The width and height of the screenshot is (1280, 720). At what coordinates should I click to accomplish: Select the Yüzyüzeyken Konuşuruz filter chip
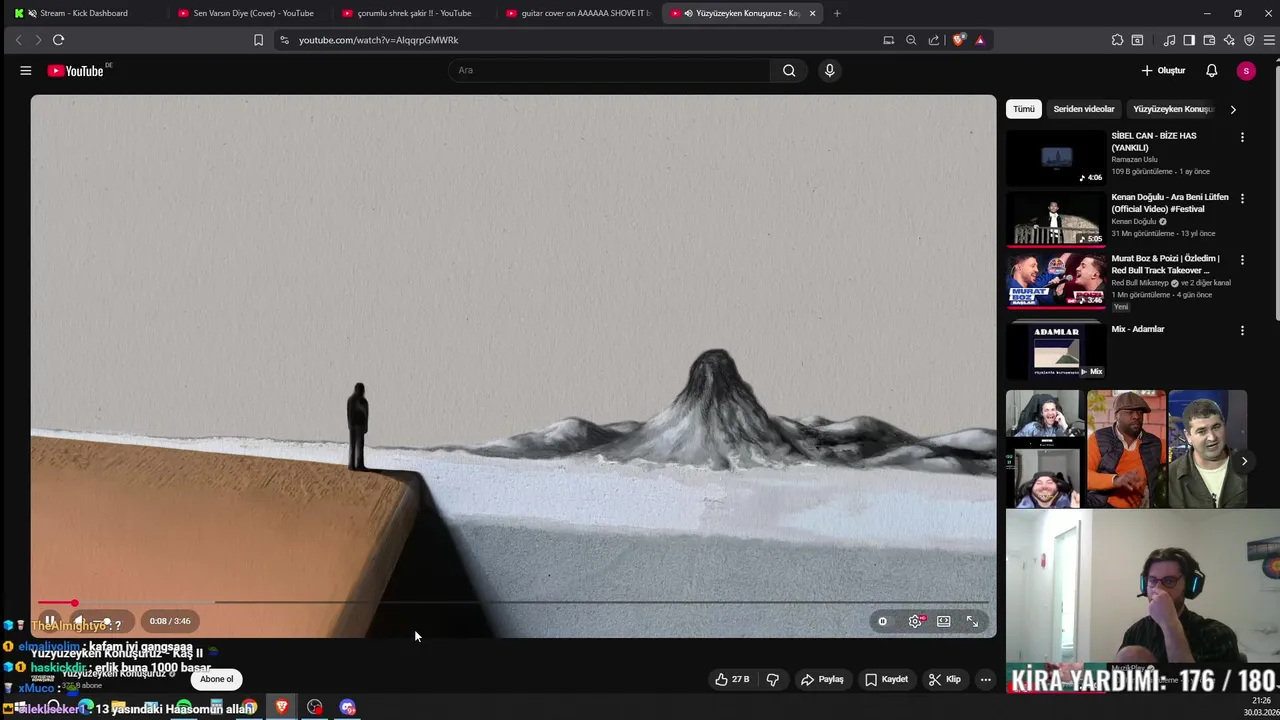click(x=1172, y=109)
